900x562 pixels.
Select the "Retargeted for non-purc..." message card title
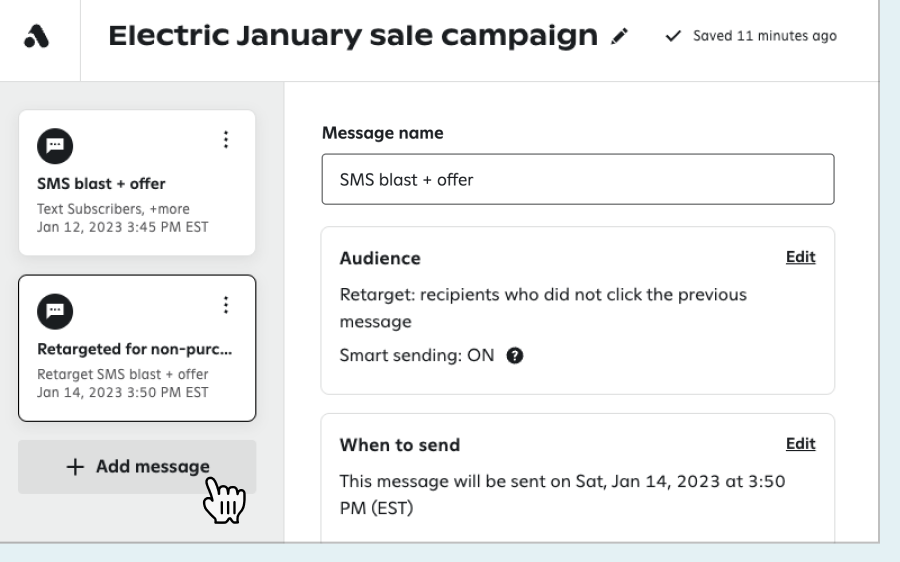coord(134,349)
